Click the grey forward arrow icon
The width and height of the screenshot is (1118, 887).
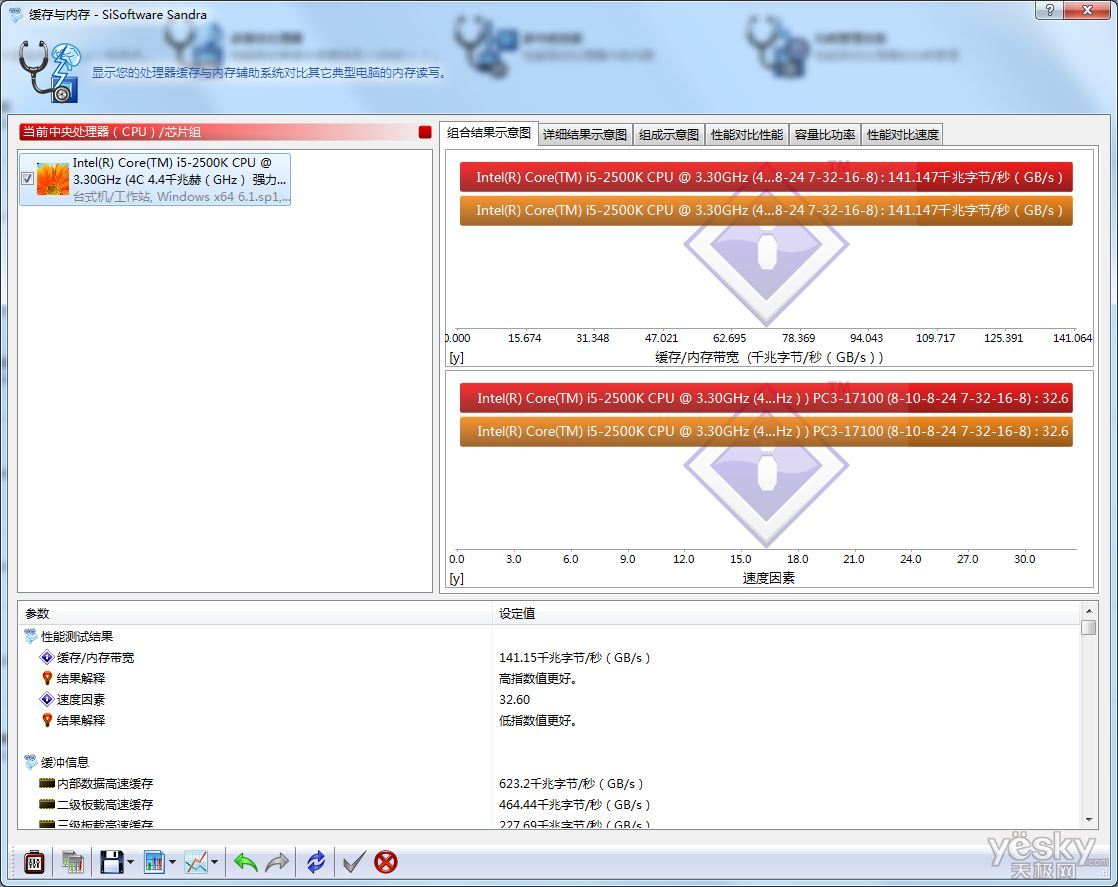[277, 862]
